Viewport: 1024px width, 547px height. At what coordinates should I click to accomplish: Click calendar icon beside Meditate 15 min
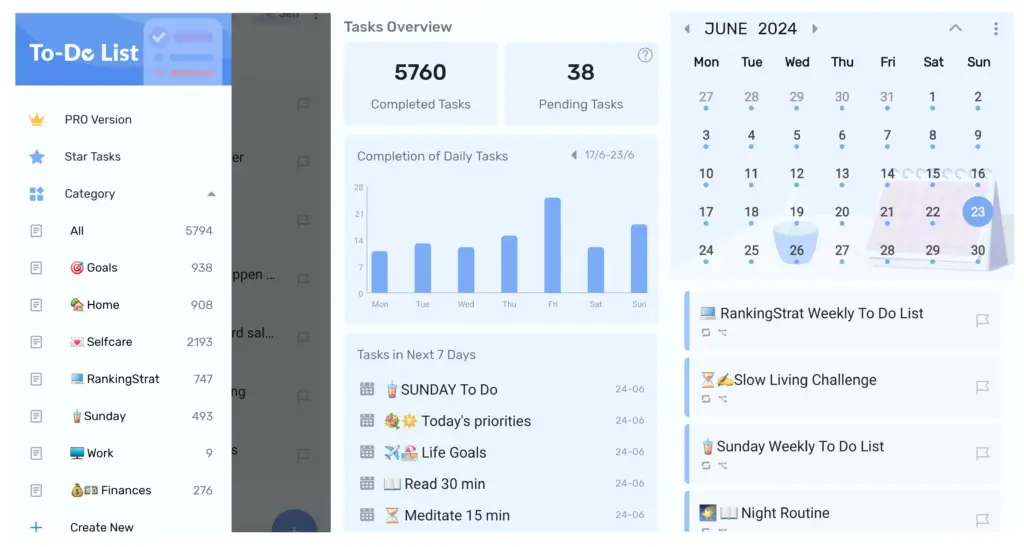click(367, 514)
